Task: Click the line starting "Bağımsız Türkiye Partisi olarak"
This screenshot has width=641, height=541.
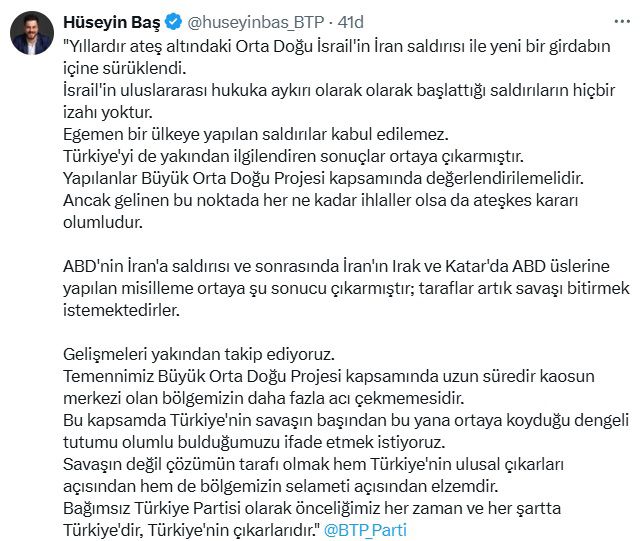Action: pos(312,508)
